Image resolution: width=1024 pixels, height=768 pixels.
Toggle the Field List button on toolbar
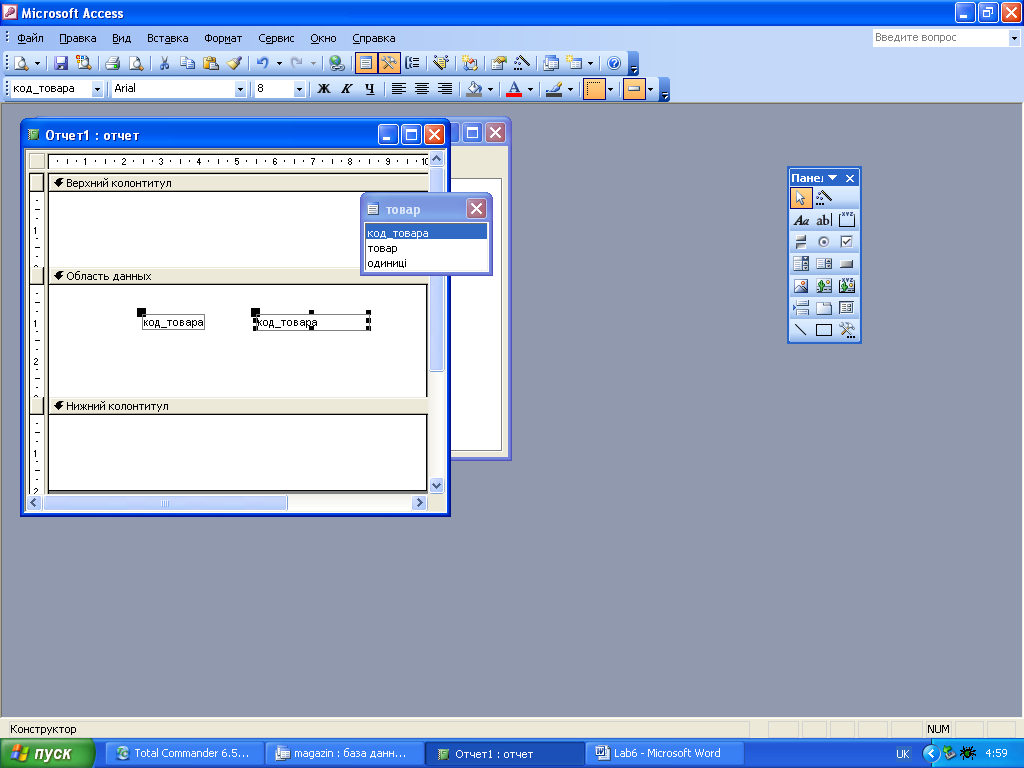[366, 63]
